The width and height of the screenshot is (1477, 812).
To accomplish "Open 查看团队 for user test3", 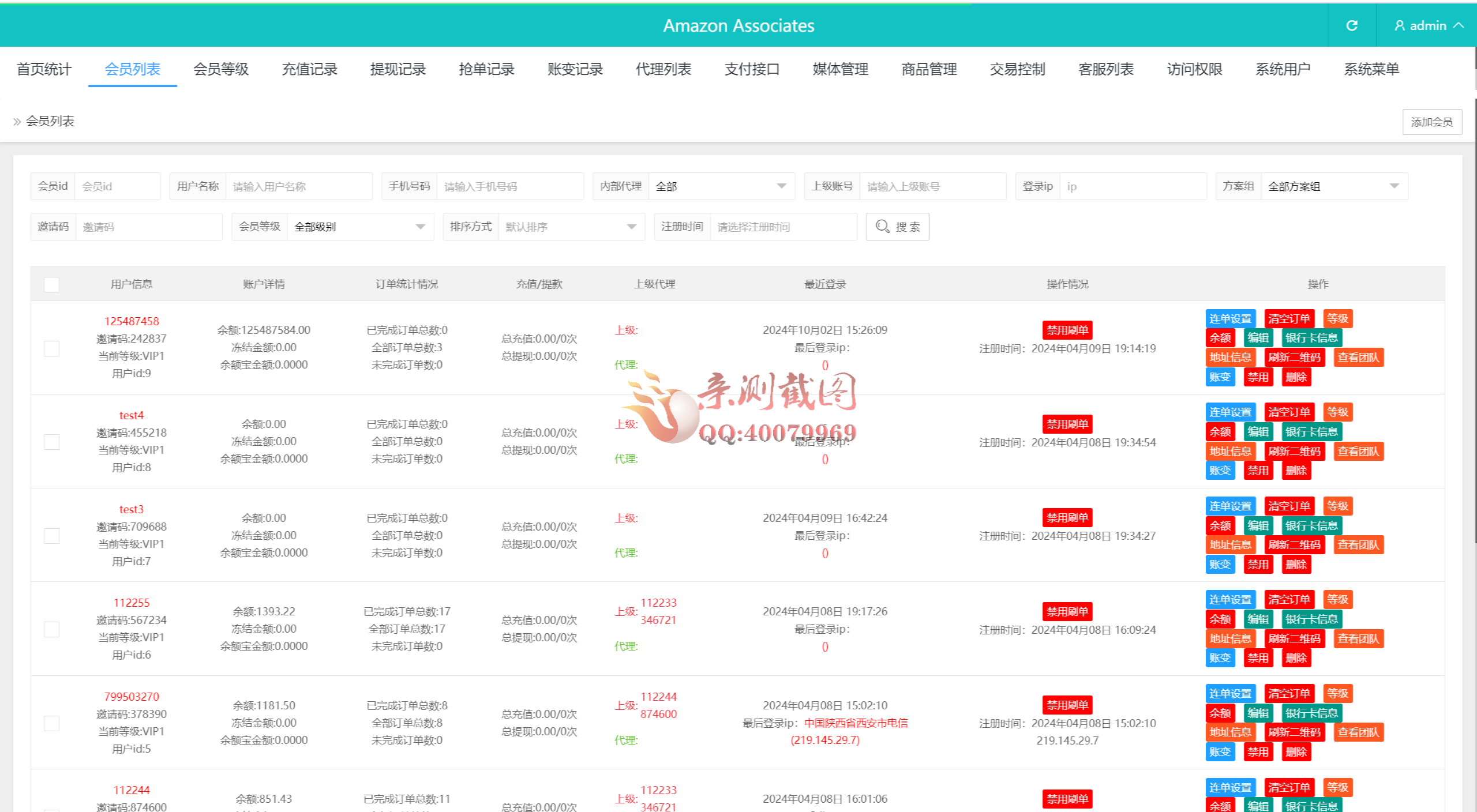I will point(1358,544).
